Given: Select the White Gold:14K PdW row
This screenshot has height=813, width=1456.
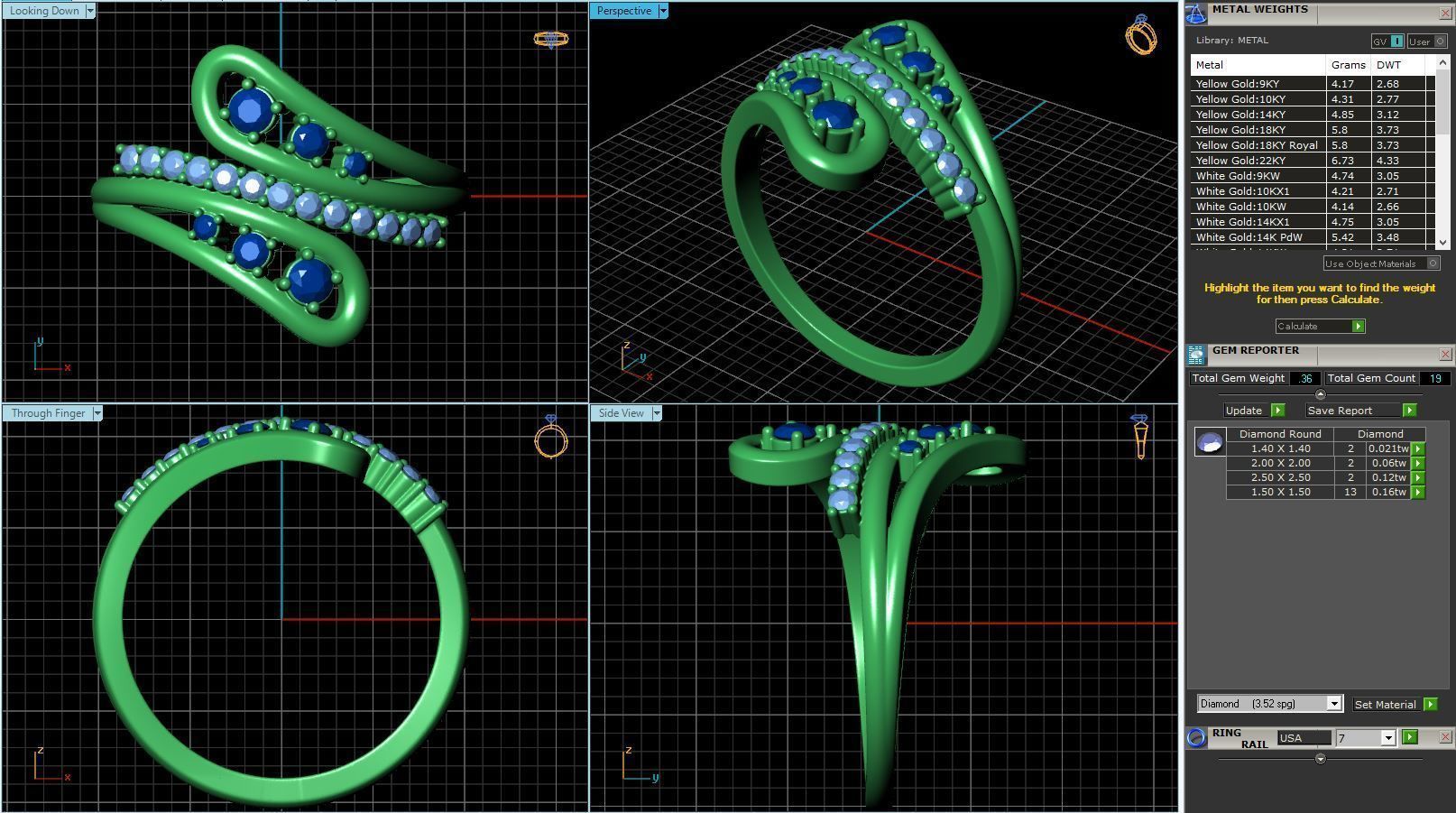Looking at the screenshot, I should (1313, 237).
